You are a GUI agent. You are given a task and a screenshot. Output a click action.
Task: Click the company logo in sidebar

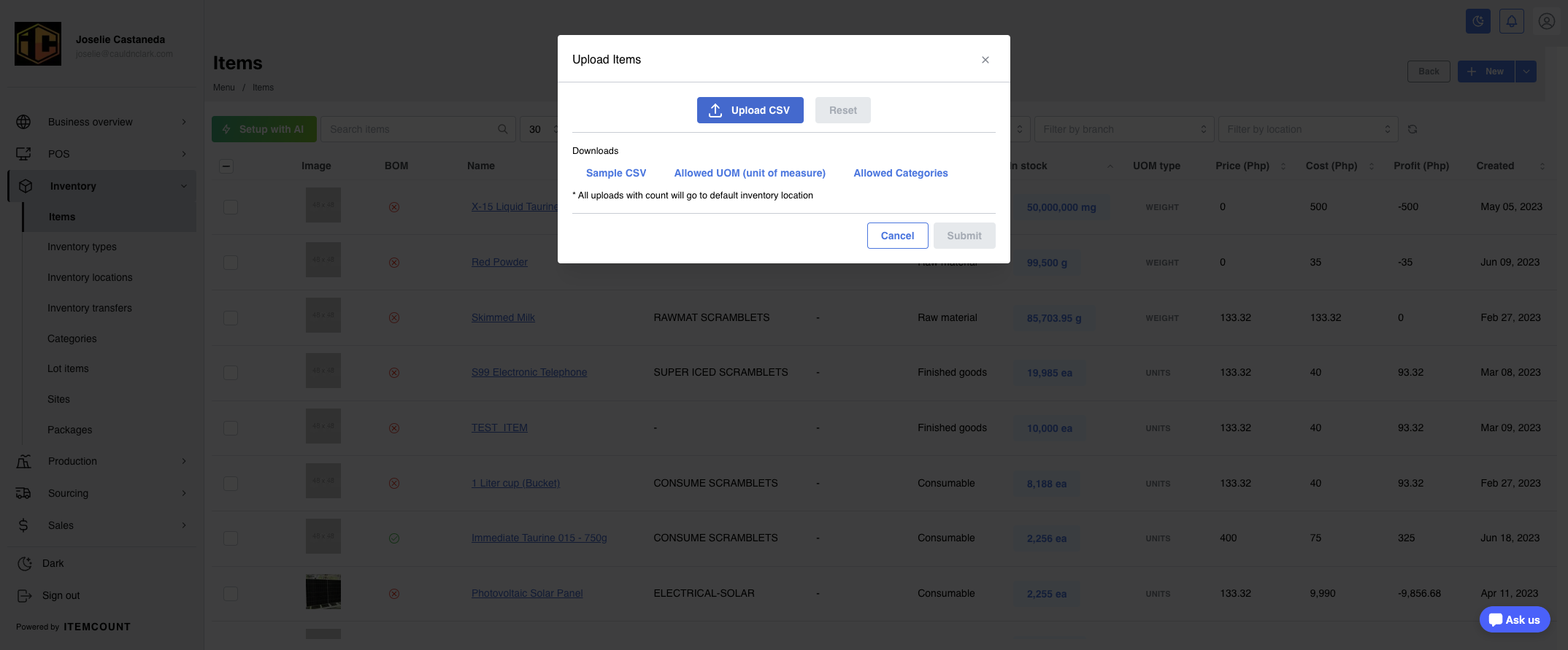tap(38, 44)
